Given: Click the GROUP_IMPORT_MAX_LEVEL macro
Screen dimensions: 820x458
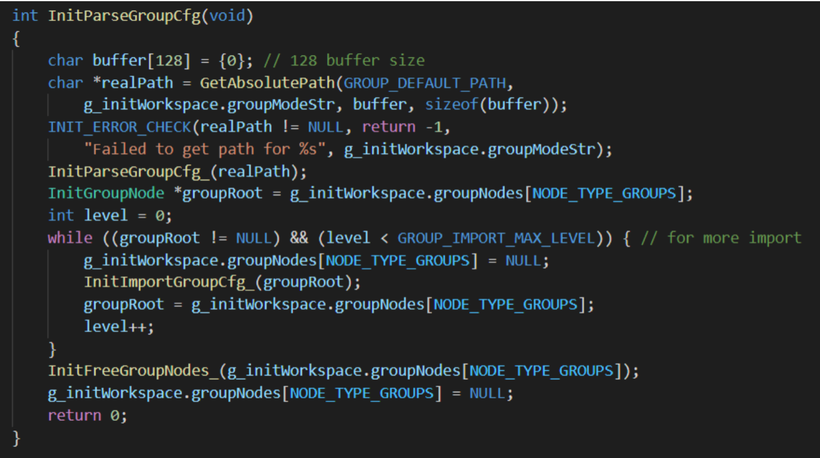Looking at the screenshot, I should [496, 238].
